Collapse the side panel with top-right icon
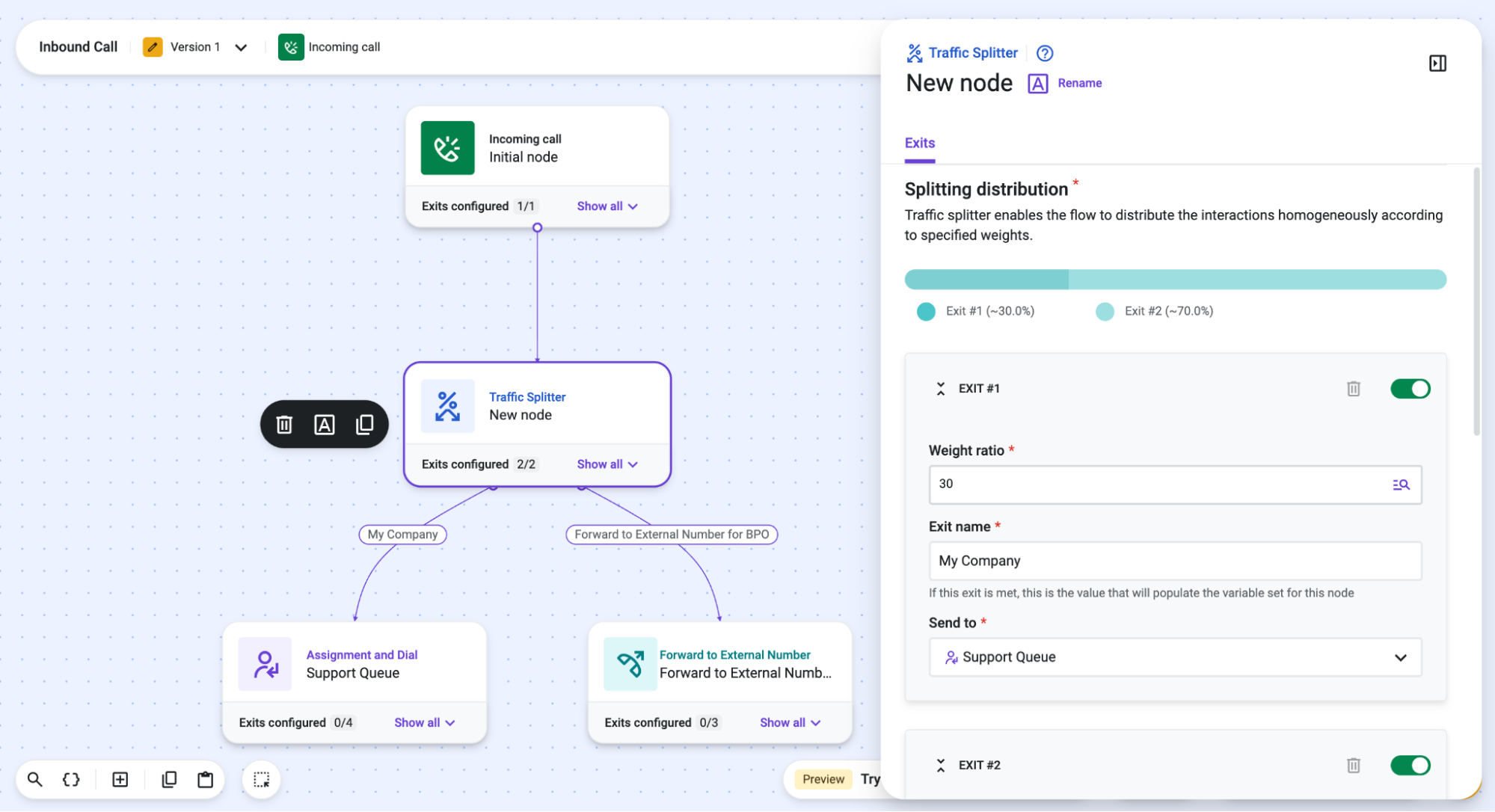Screen dimensions: 1495x812 [1437, 64]
